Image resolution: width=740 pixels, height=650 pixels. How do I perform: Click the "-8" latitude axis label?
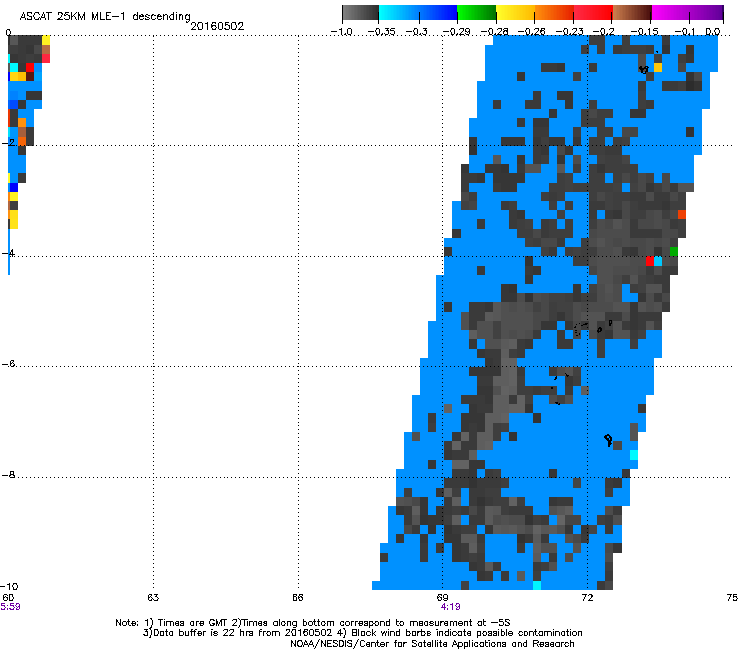coord(8,474)
